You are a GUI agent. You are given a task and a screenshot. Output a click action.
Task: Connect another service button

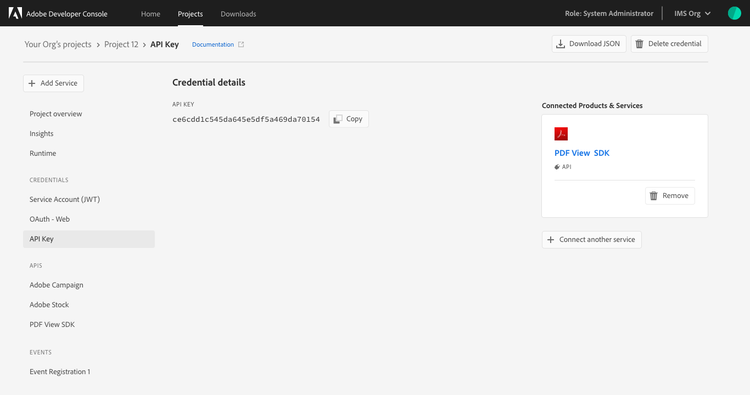pyautogui.click(x=592, y=240)
